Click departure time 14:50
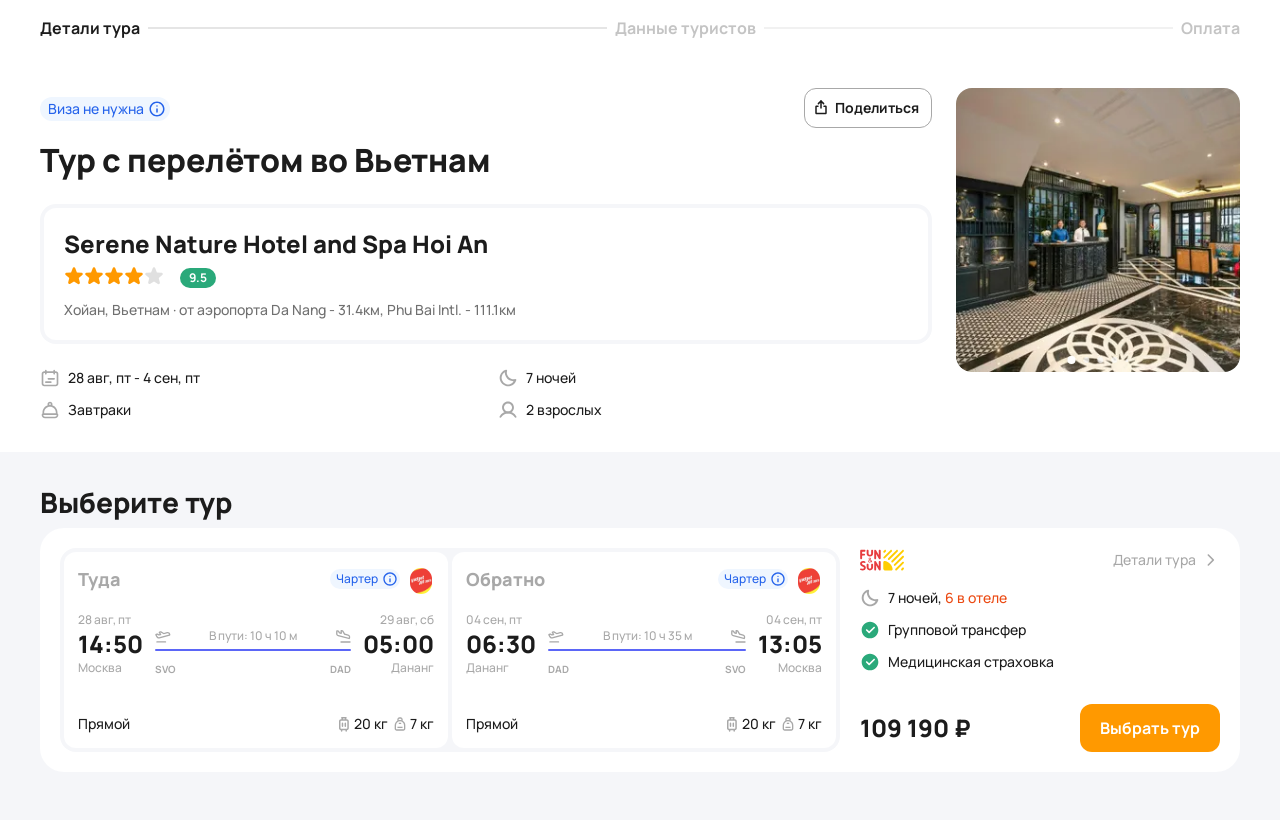The height and width of the screenshot is (820, 1280). coord(110,645)
